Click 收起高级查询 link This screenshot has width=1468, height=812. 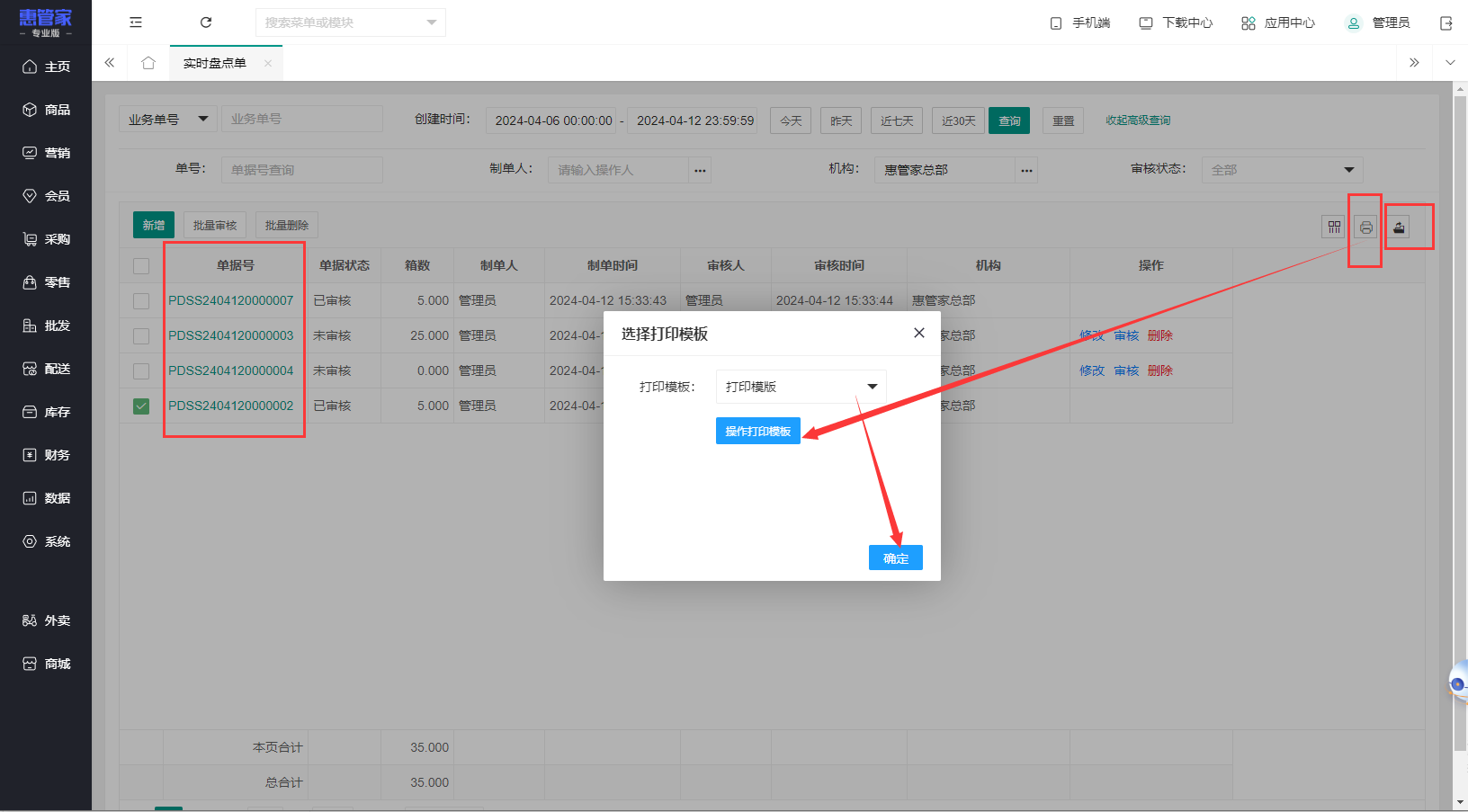click(x=1138, y=120)
